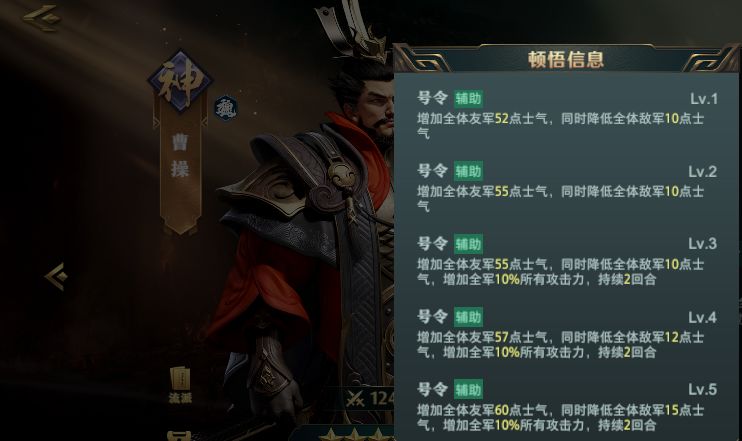
Task: Select the Lv.3 号令 skill title
Action: (432, 244)
